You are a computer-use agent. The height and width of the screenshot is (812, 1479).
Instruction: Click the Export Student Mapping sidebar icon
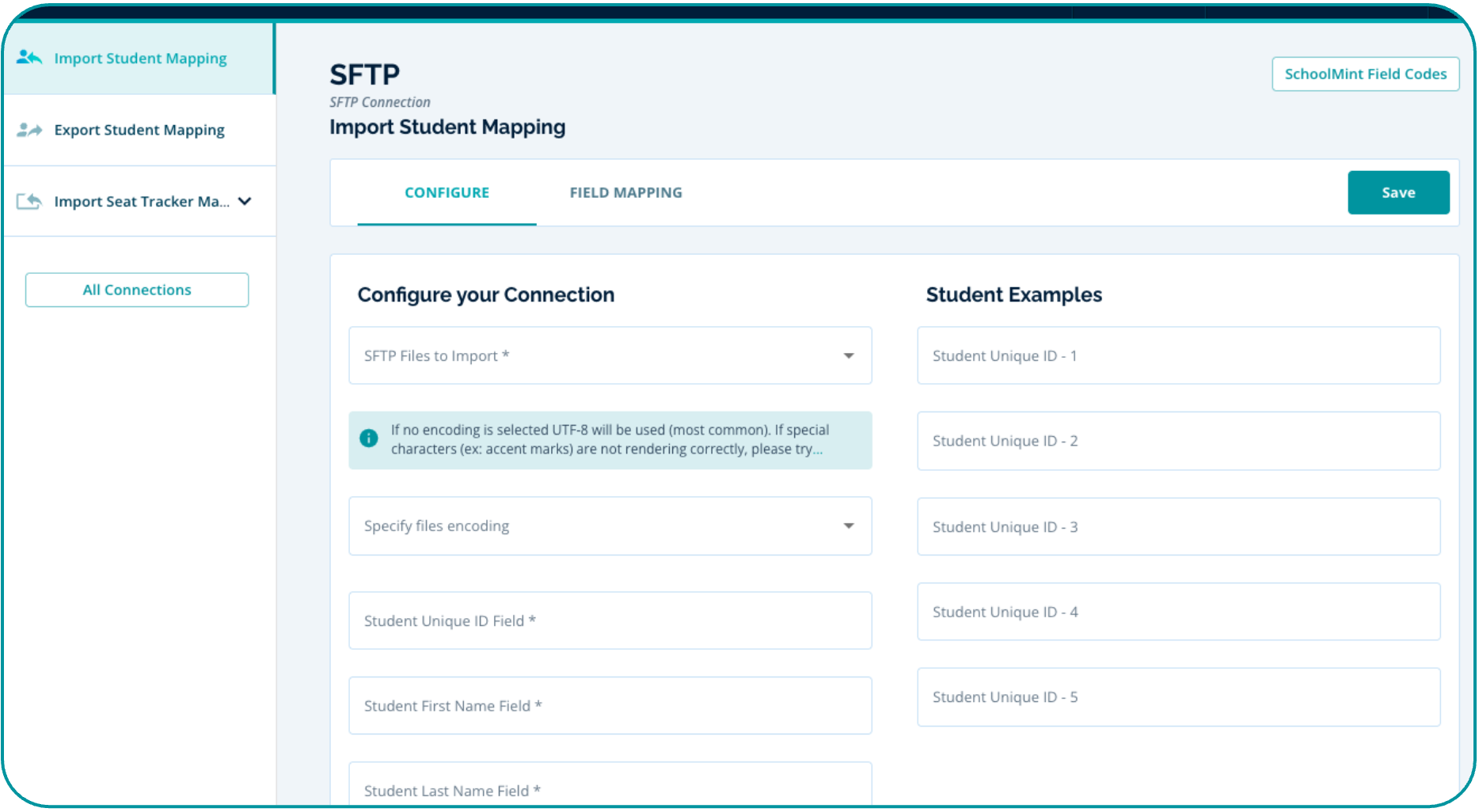(x=29, y=130)
